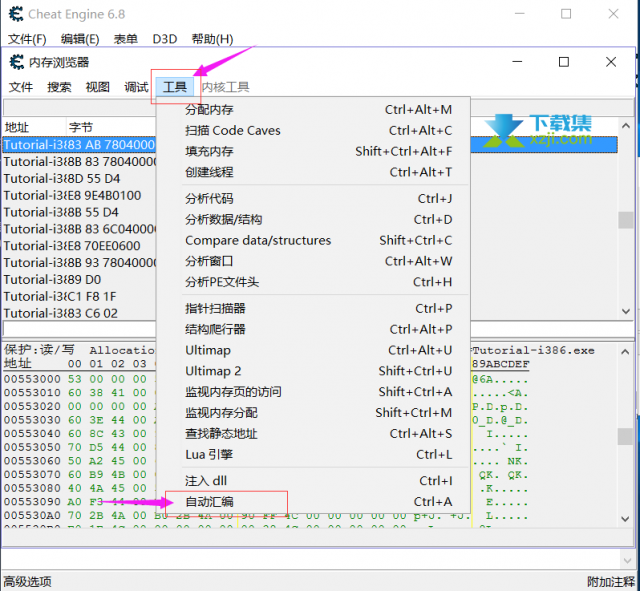Choose Ultimap 2 menu entry
Viewport: 640px width, 591px height.
pyautogui.click(x=313, y=371)
